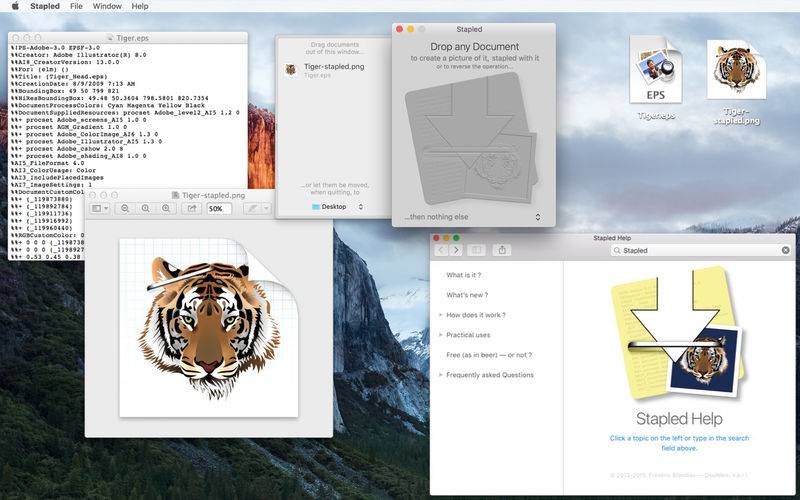Click the 'Drop any Document' heading
The image size is (800, 500).
pos(474,46)
